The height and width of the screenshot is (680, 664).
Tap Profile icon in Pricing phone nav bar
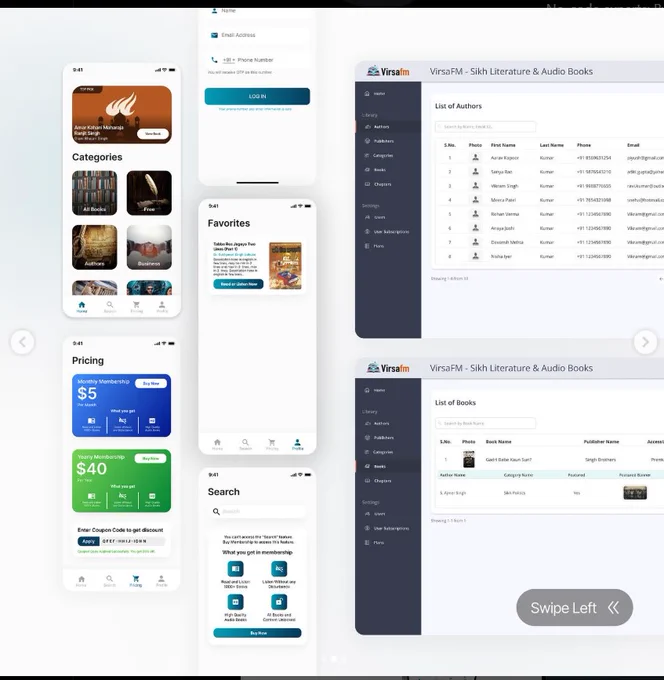click(161, 581)
